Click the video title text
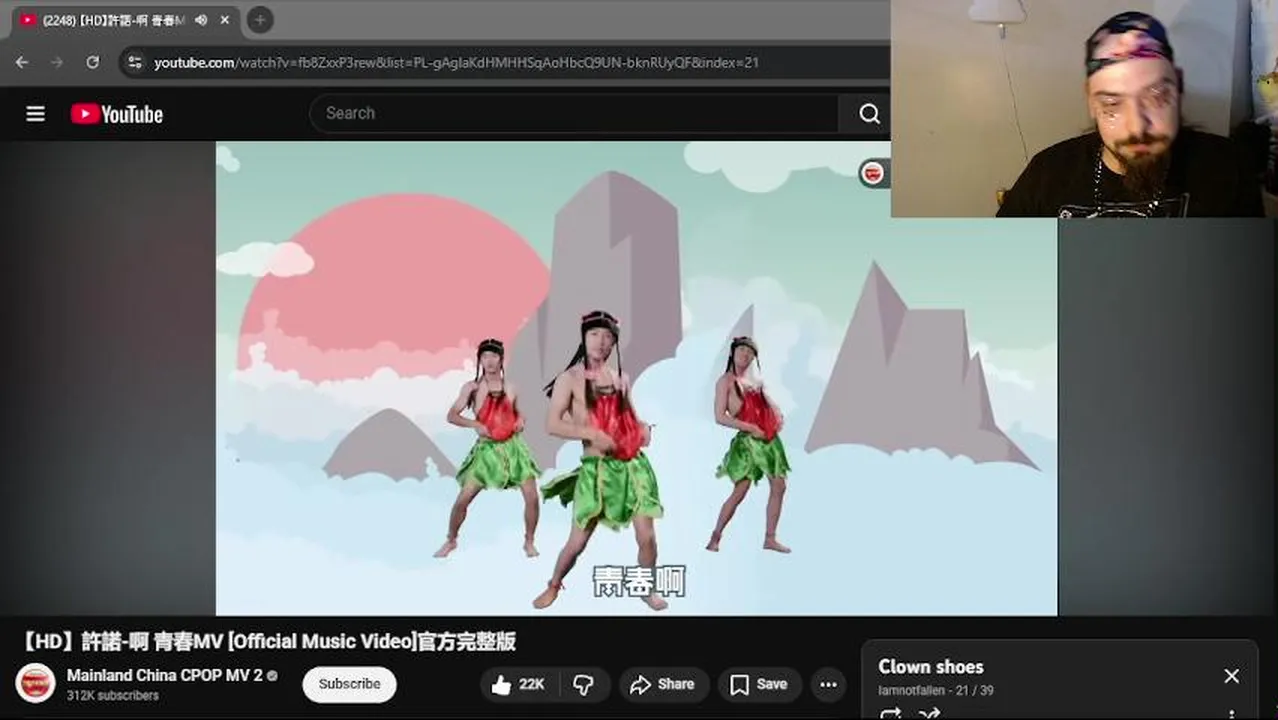1278x720 pixels. coord(270,641)
